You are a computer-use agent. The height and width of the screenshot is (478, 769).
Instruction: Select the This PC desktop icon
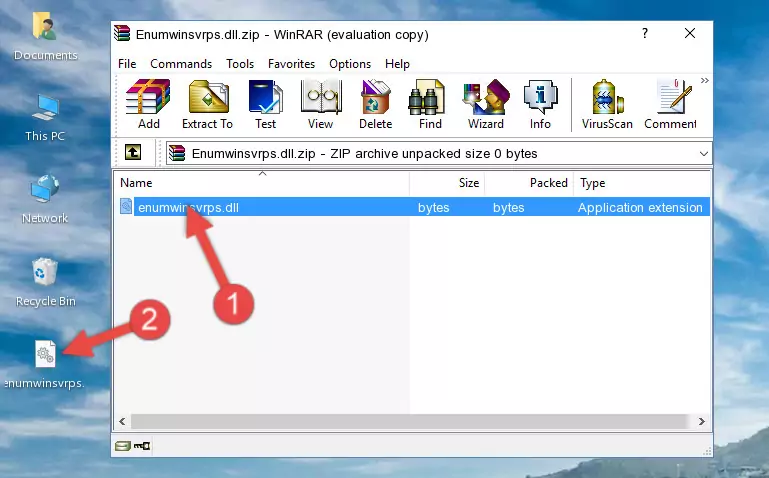(x=45, y=118)
